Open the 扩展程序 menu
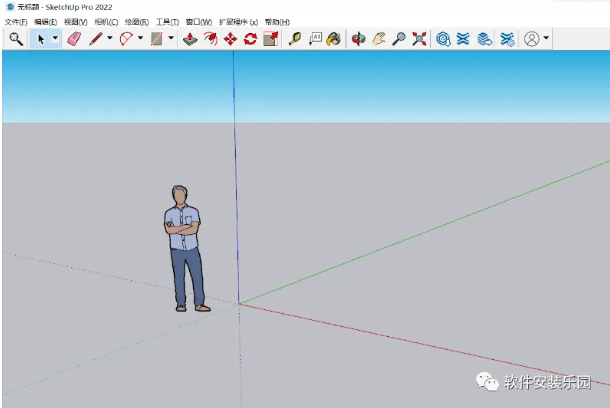This screenshot has height=408, width=610. click(238, 21)
